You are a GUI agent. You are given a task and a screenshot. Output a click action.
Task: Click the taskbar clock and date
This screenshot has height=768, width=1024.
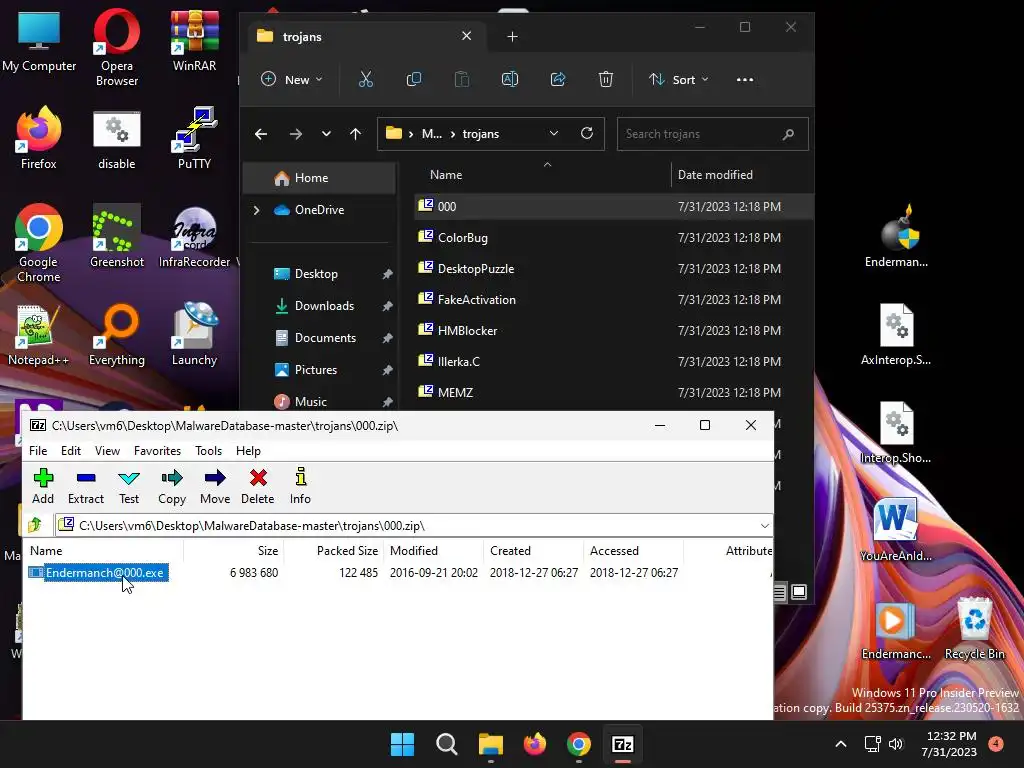949,744
